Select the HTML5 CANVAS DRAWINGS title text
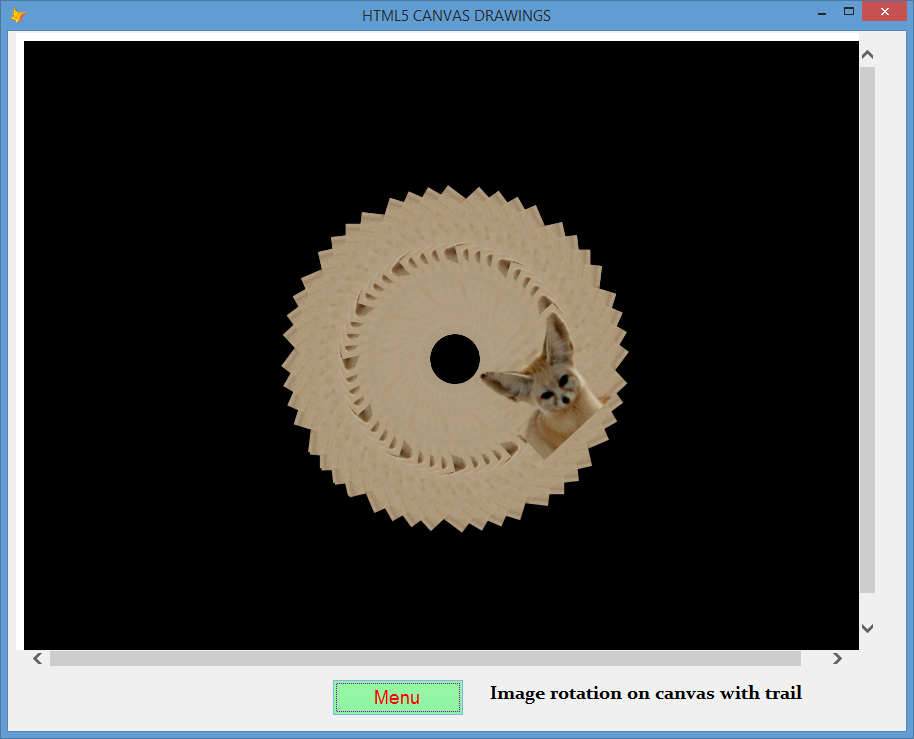914x739 pixels. pos(456,15)
